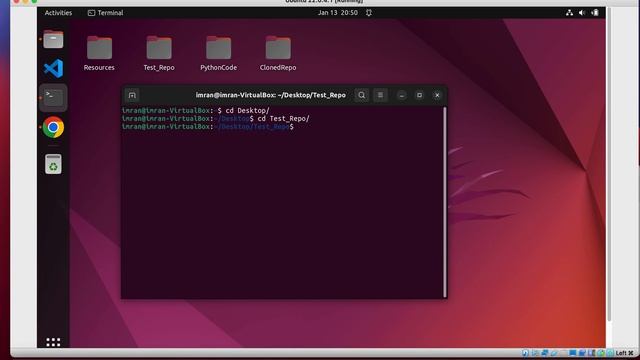Click the 'Left ⌘' host key indicator
Screen dimensions: 640x360
pos(624,353)
